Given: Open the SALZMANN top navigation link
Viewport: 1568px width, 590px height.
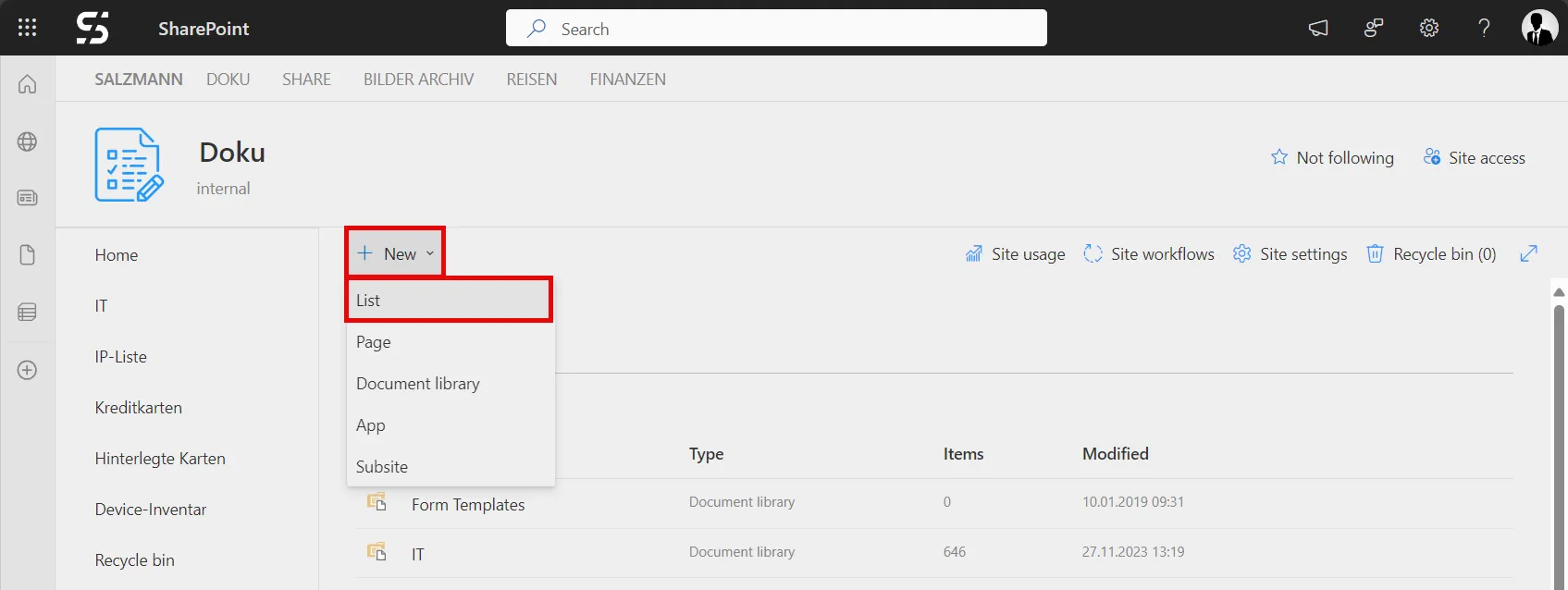Looking at the screenshot, I should coord(139,80).
